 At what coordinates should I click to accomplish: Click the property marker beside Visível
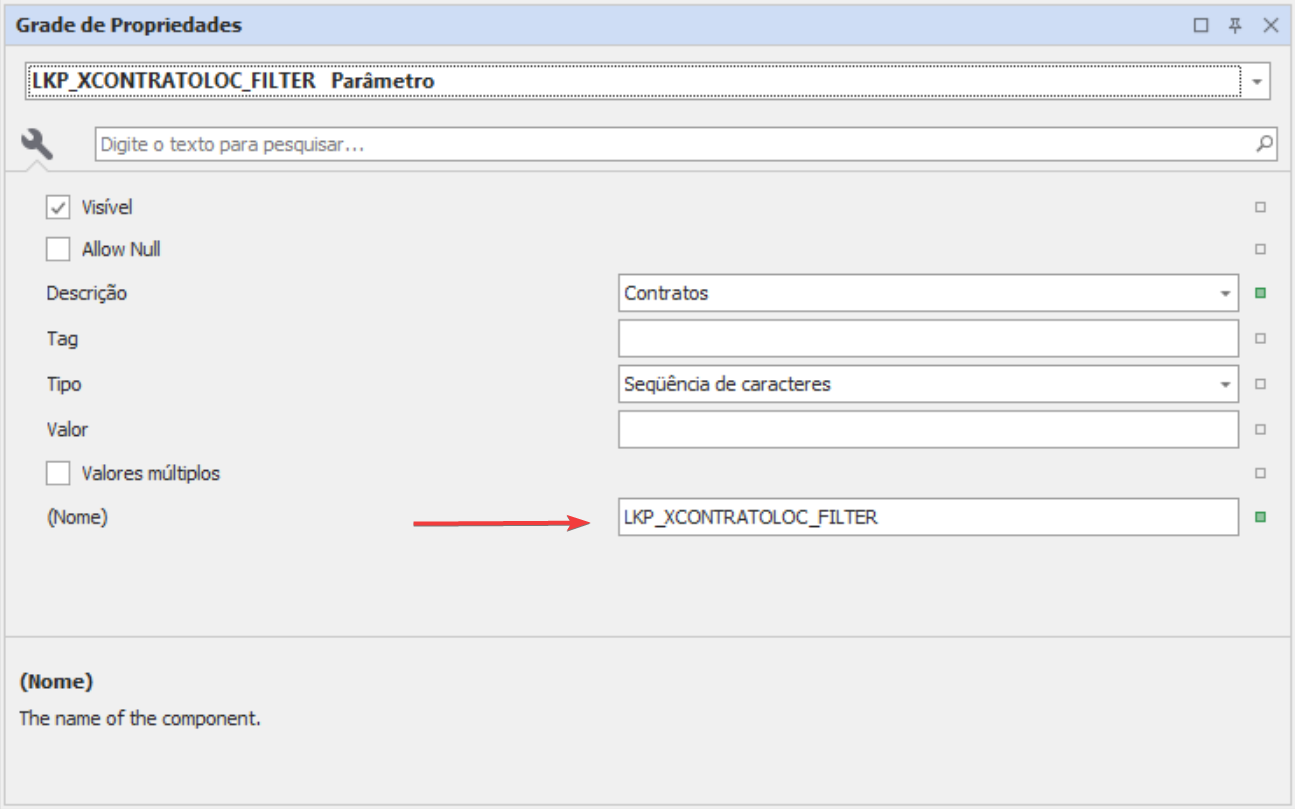click(1260, 208)
